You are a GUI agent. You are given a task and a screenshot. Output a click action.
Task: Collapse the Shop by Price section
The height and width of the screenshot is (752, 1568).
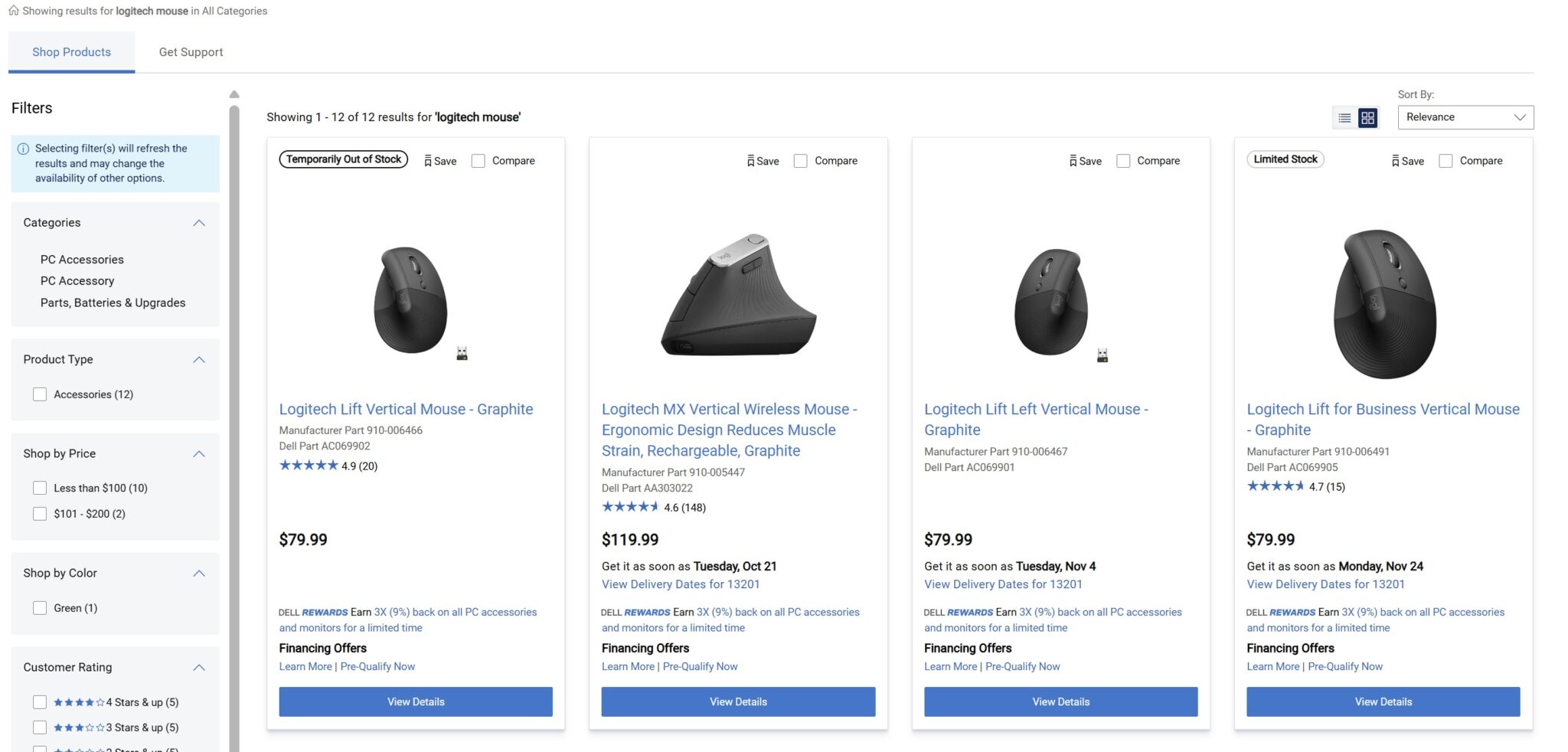[199, 454]
